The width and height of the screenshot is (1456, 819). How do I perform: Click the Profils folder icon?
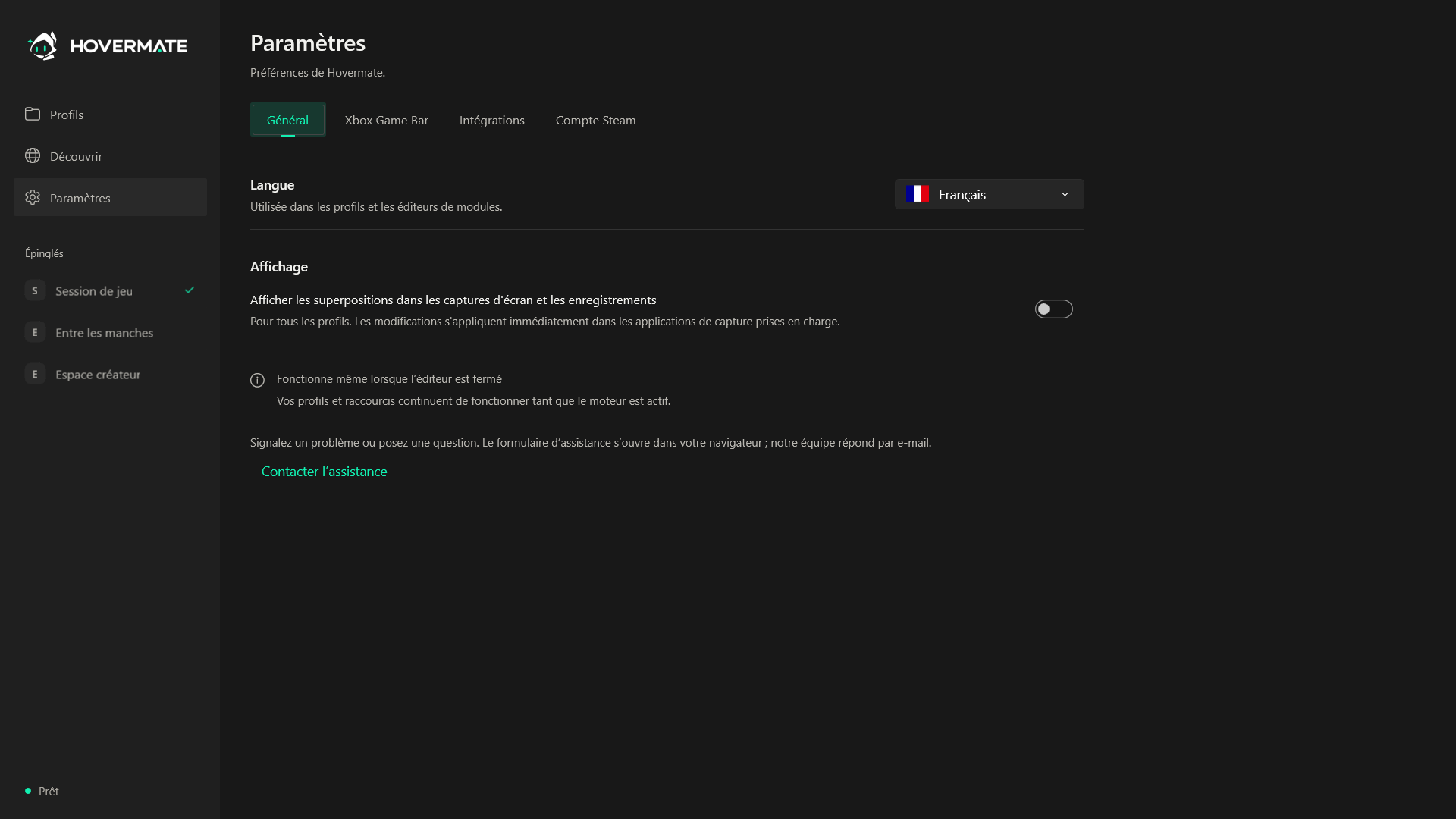tap(33, 114)
